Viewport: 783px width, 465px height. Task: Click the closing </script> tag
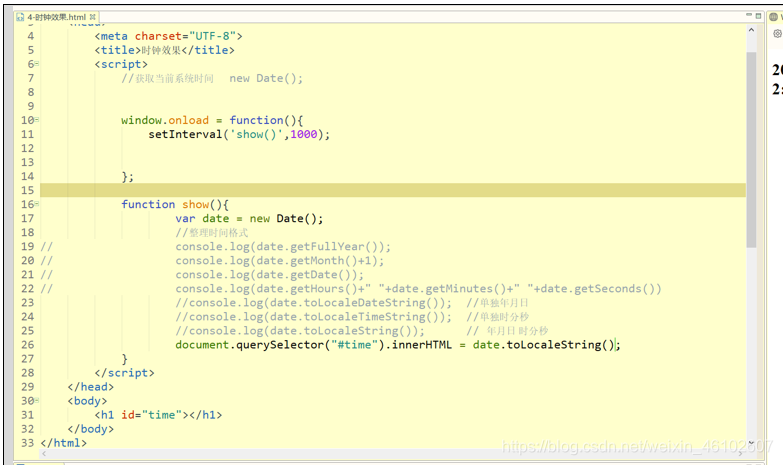[x=124, y=373]
